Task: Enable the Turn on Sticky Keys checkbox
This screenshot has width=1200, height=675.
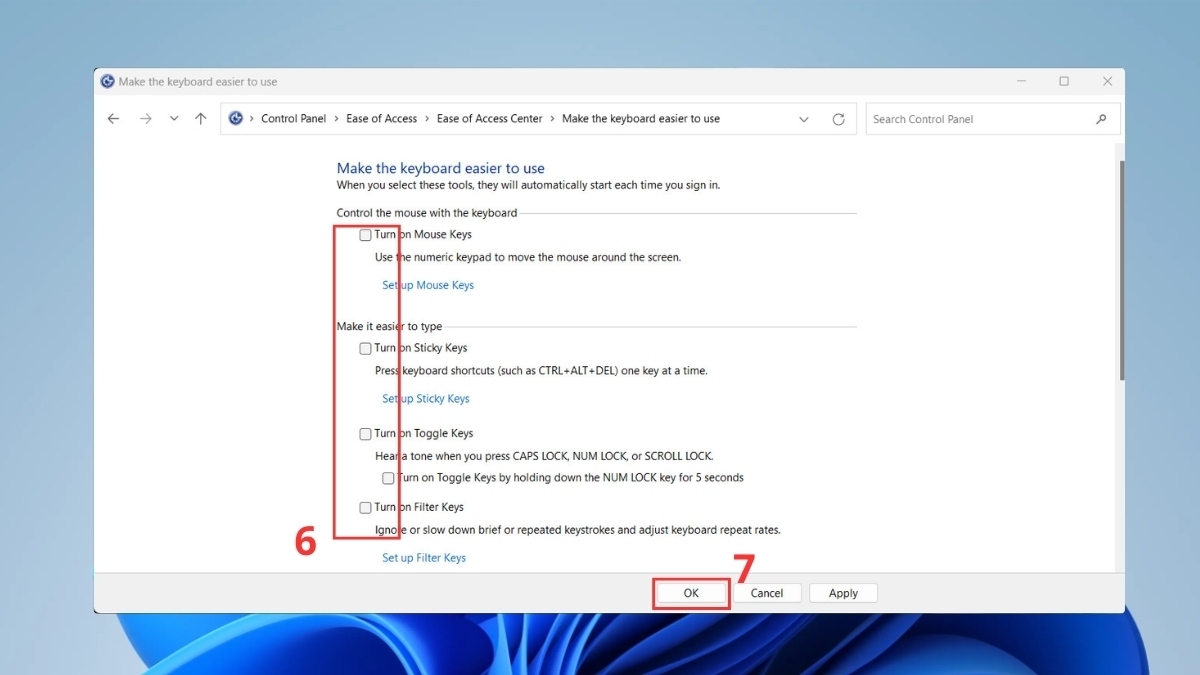Action: click(x=365, y=349)
